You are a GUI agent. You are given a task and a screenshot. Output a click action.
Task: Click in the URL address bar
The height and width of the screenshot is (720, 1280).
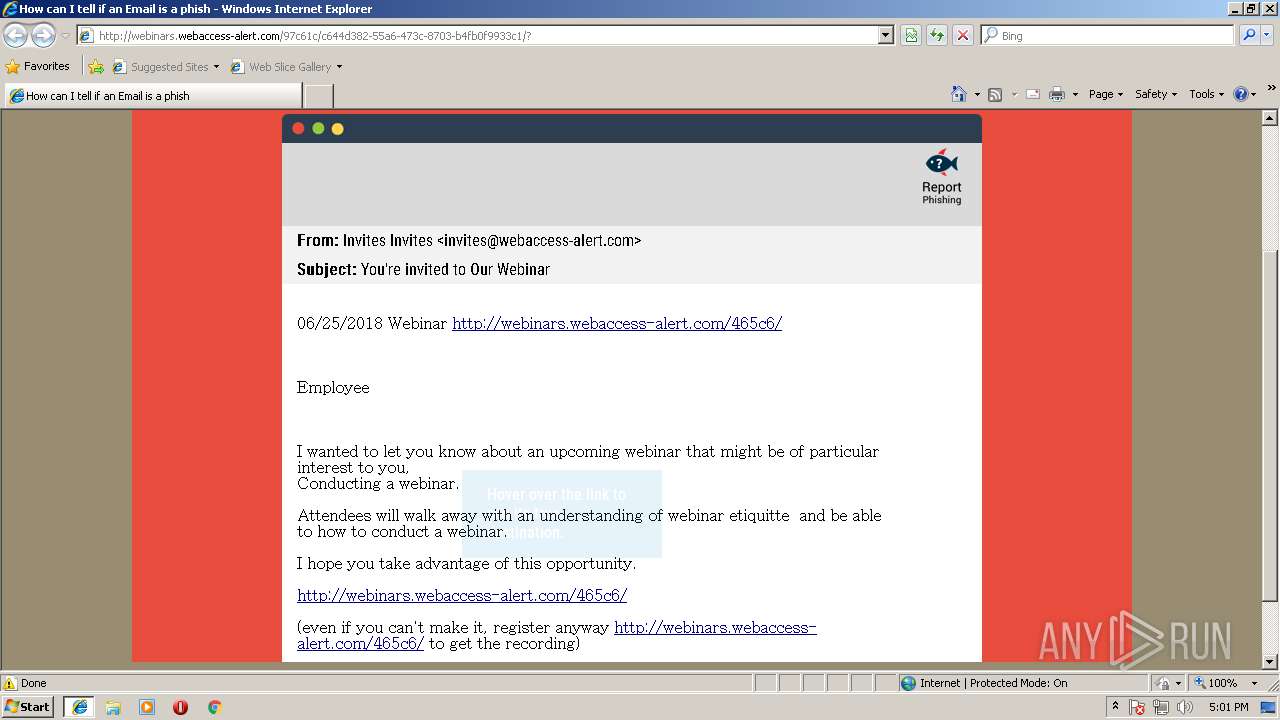point(486,35)
